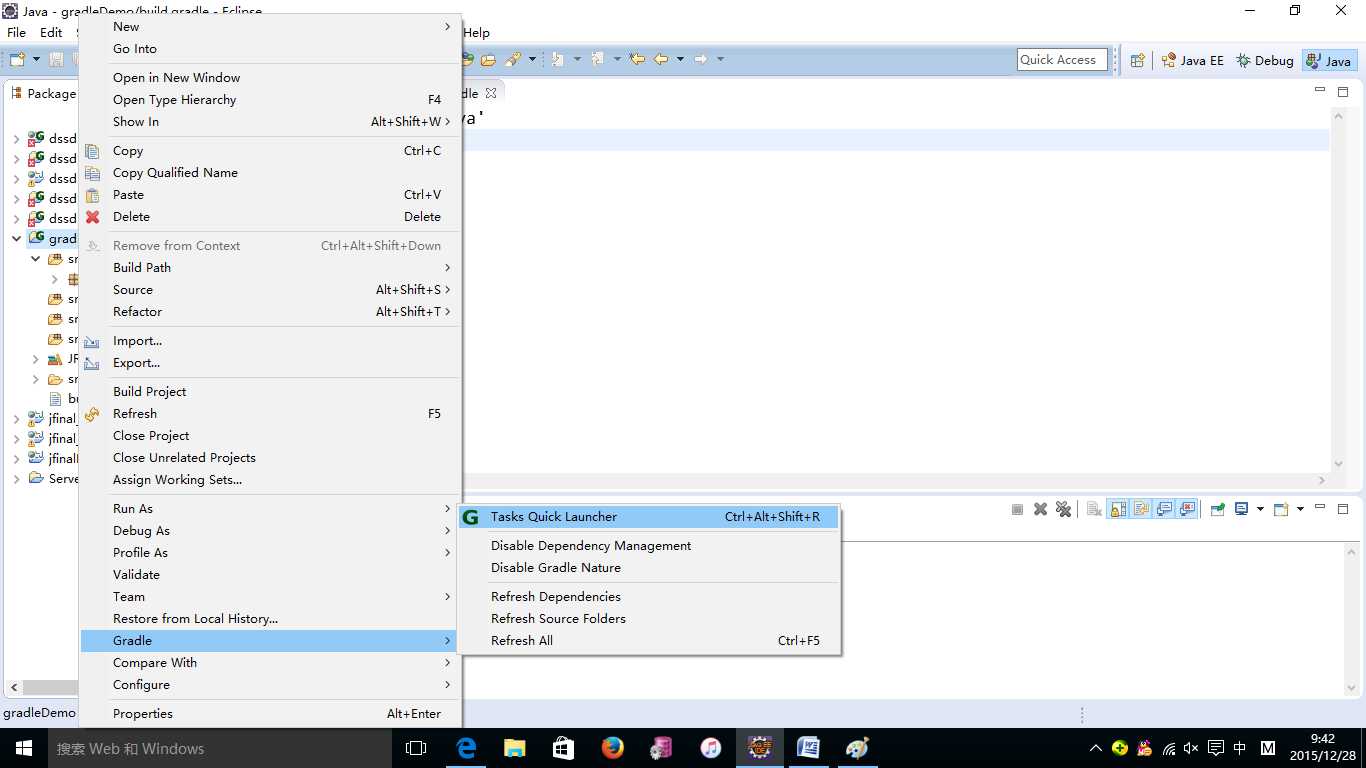1366x768 pixels.
Task: Click Delete in the context menu
Action: pyautogui.click(x=270, y=217)
